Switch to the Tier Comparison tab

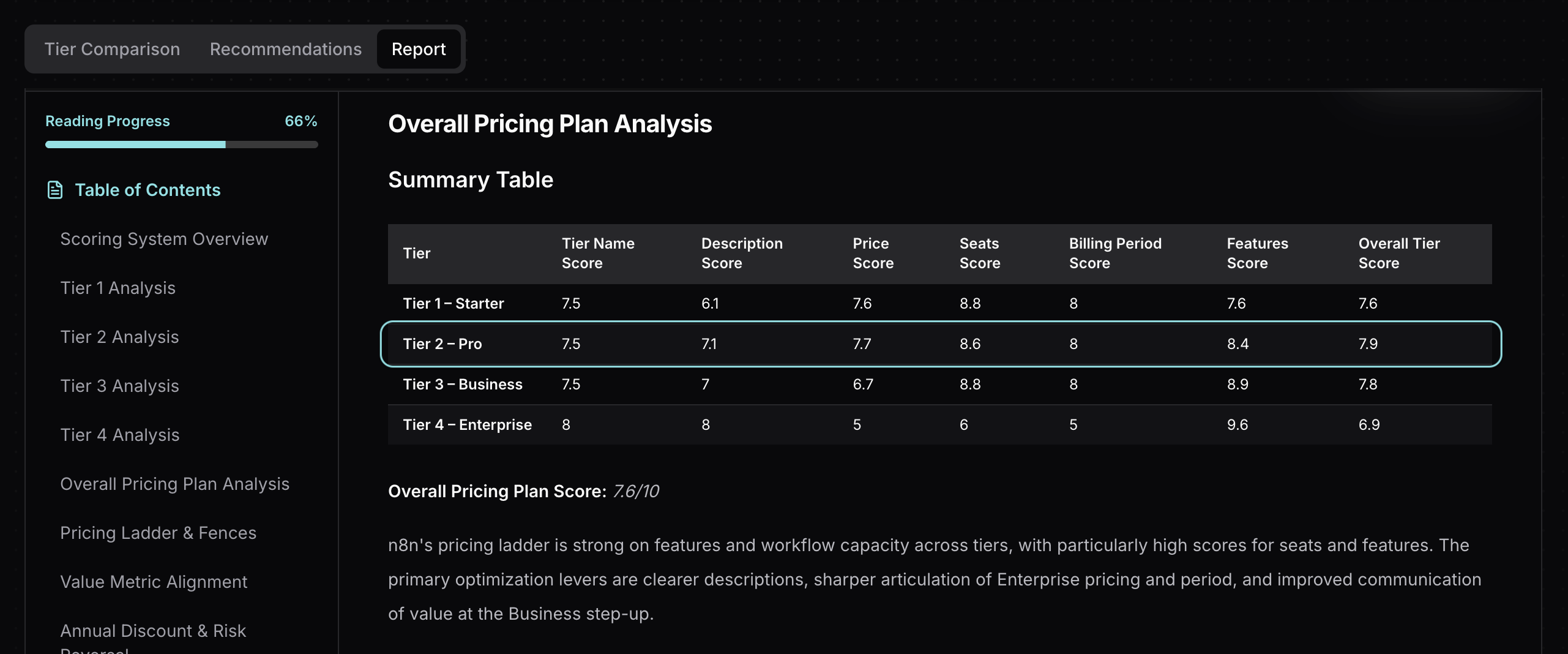(112, 49)
